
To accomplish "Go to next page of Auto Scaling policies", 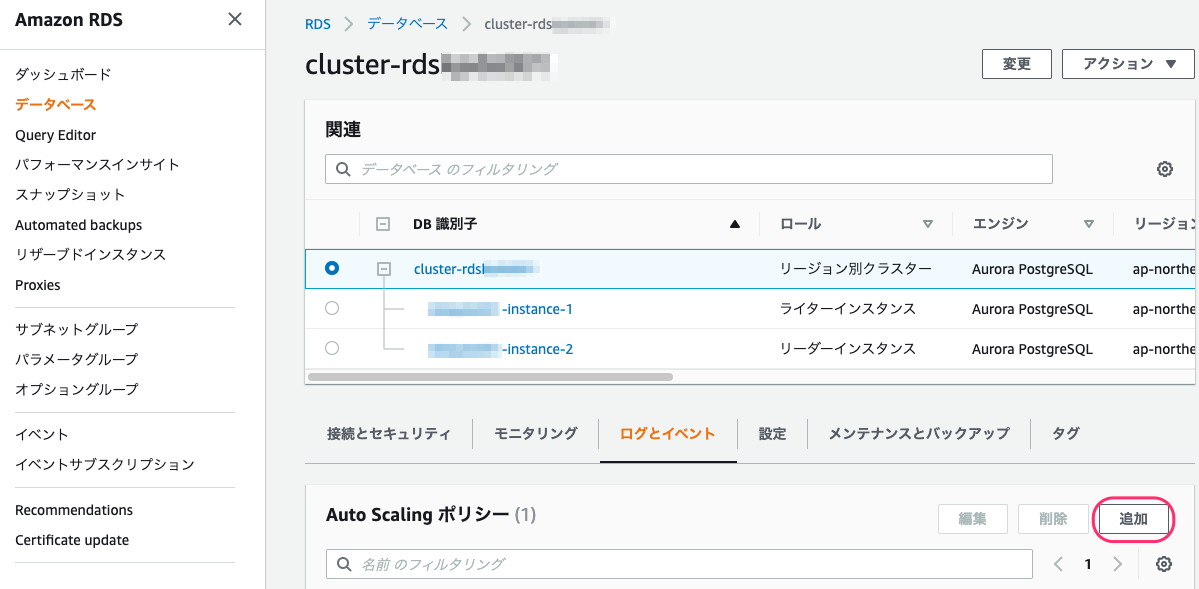I will [x=1117, y=565].
